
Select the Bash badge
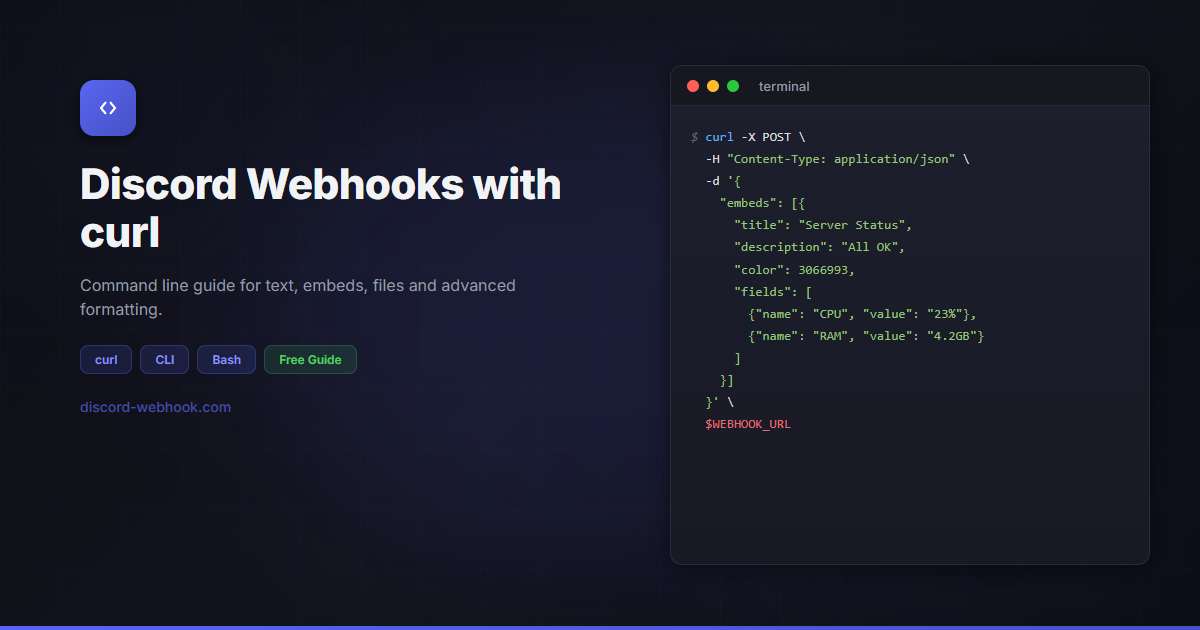226,359
